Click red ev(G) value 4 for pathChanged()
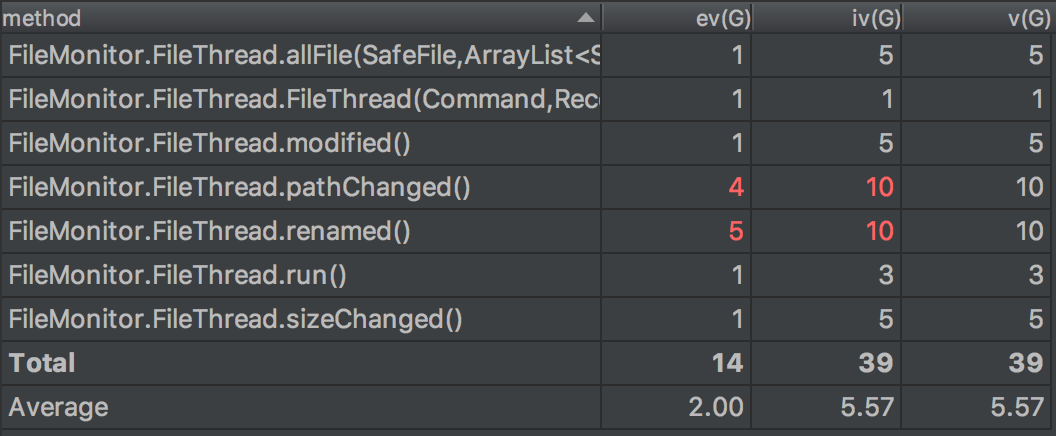The image size is (1056, 436). 736,188
